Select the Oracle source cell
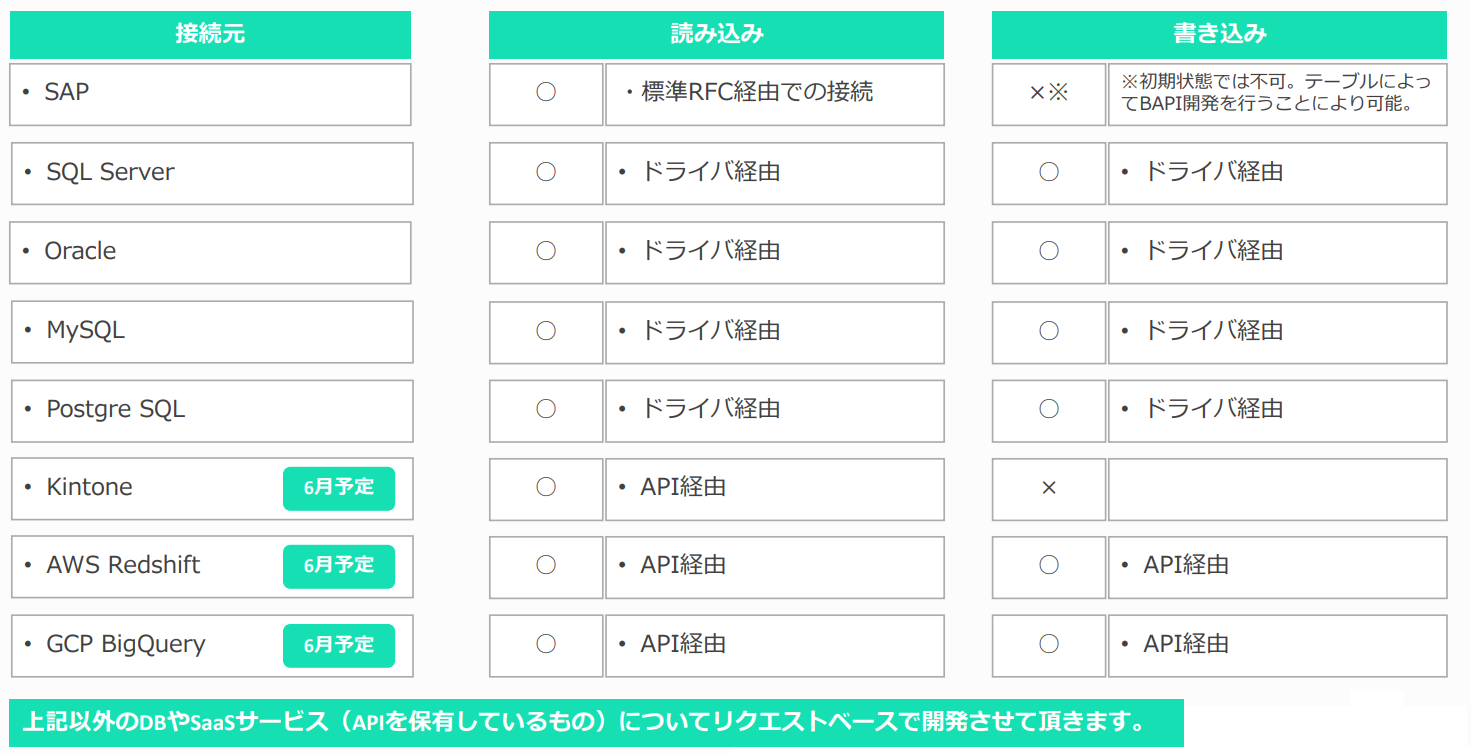 (x=210, y=252)
